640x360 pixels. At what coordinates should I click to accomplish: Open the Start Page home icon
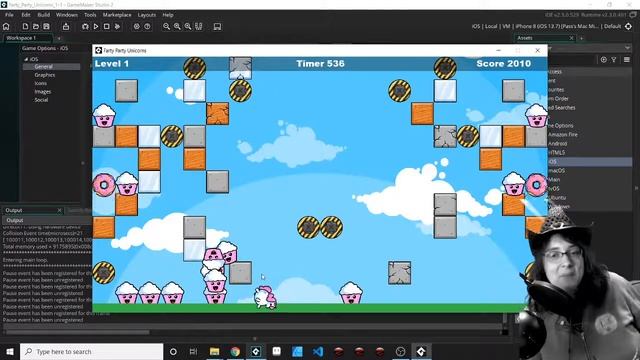click(x=6, y=27)
